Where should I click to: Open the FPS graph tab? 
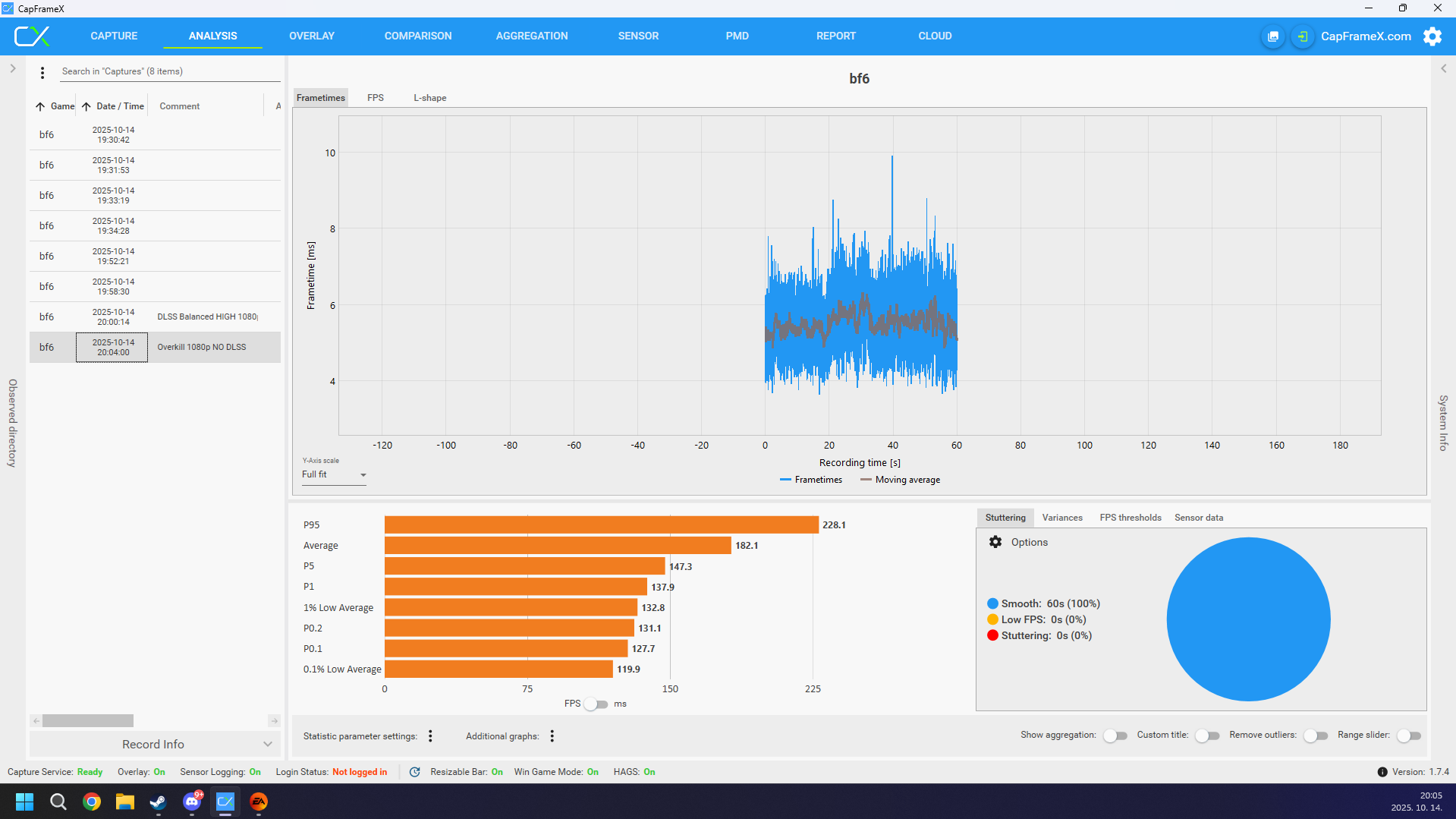coord(376,98)
